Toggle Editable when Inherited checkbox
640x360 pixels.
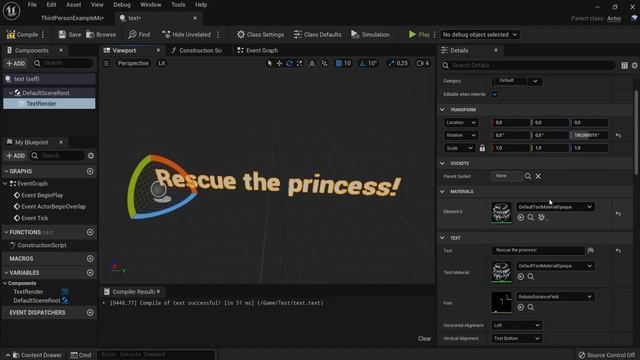click(495, 94)
